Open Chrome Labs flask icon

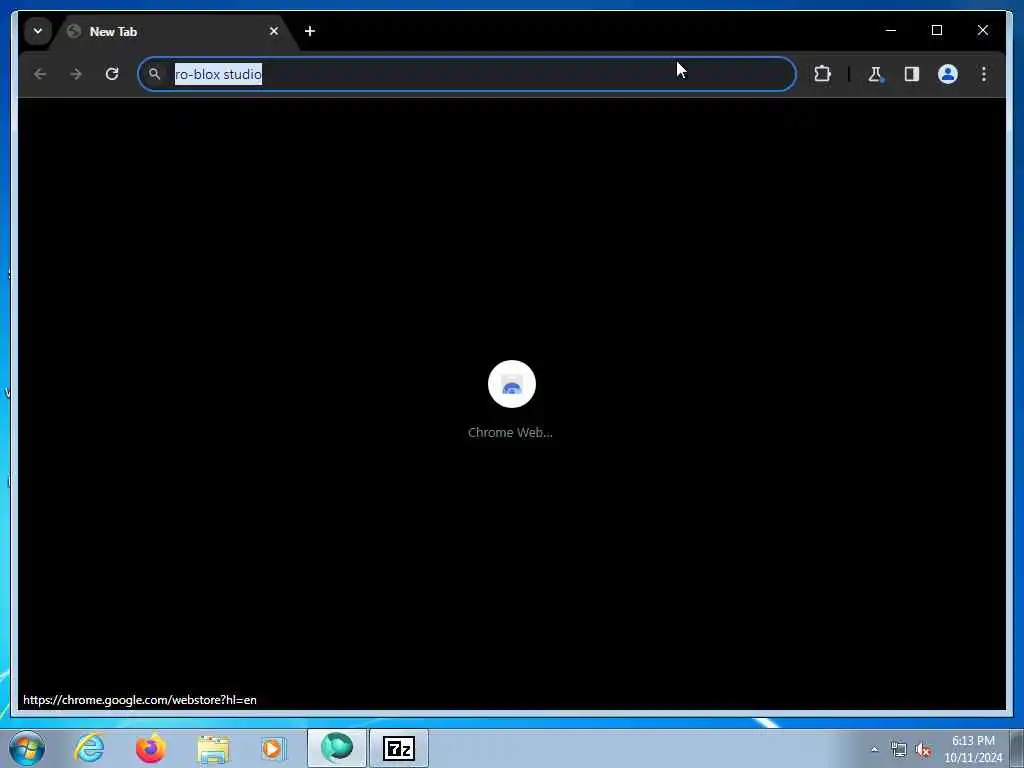pos(875,74)
